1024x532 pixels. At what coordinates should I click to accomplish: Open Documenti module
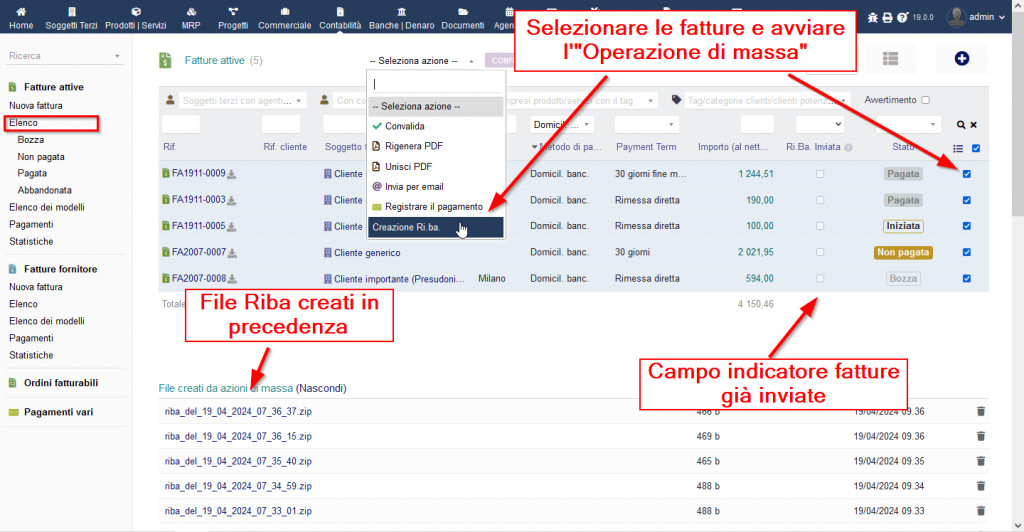[x=462, y=18]
